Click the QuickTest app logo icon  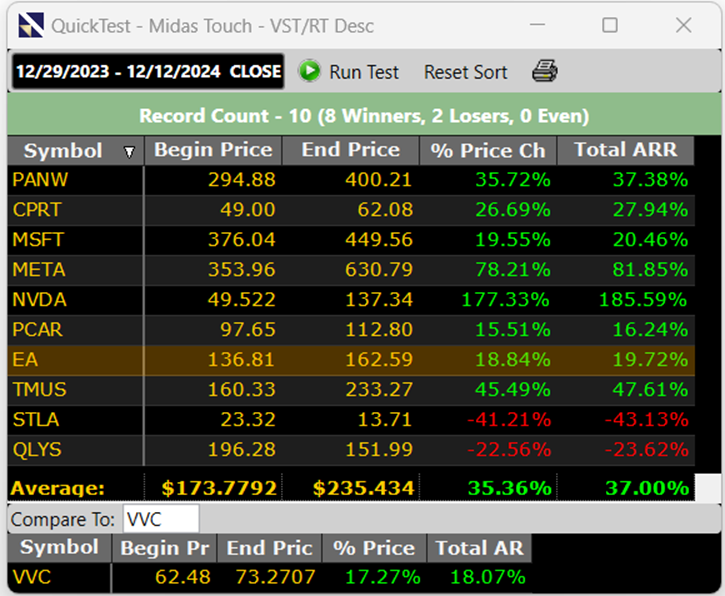coord(31,25)
